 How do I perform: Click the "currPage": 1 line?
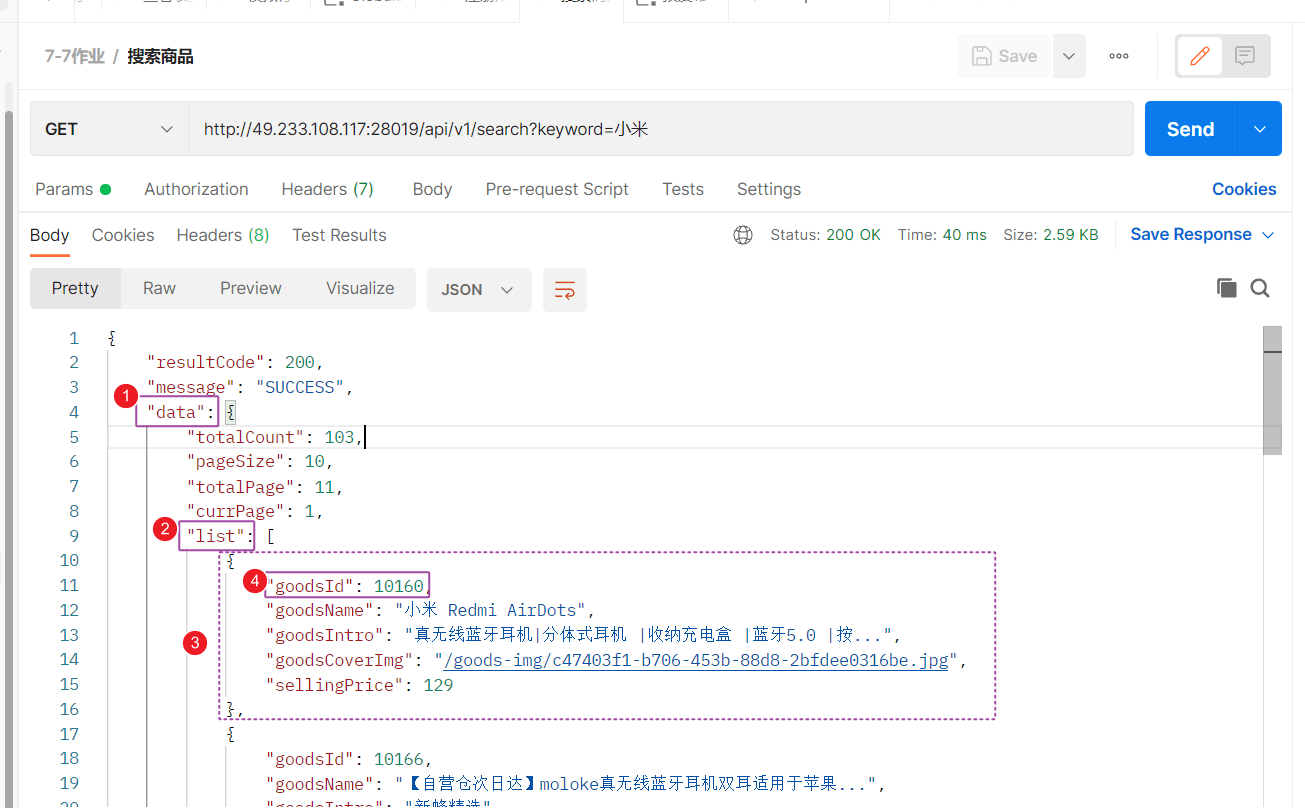tap(255, 511)
